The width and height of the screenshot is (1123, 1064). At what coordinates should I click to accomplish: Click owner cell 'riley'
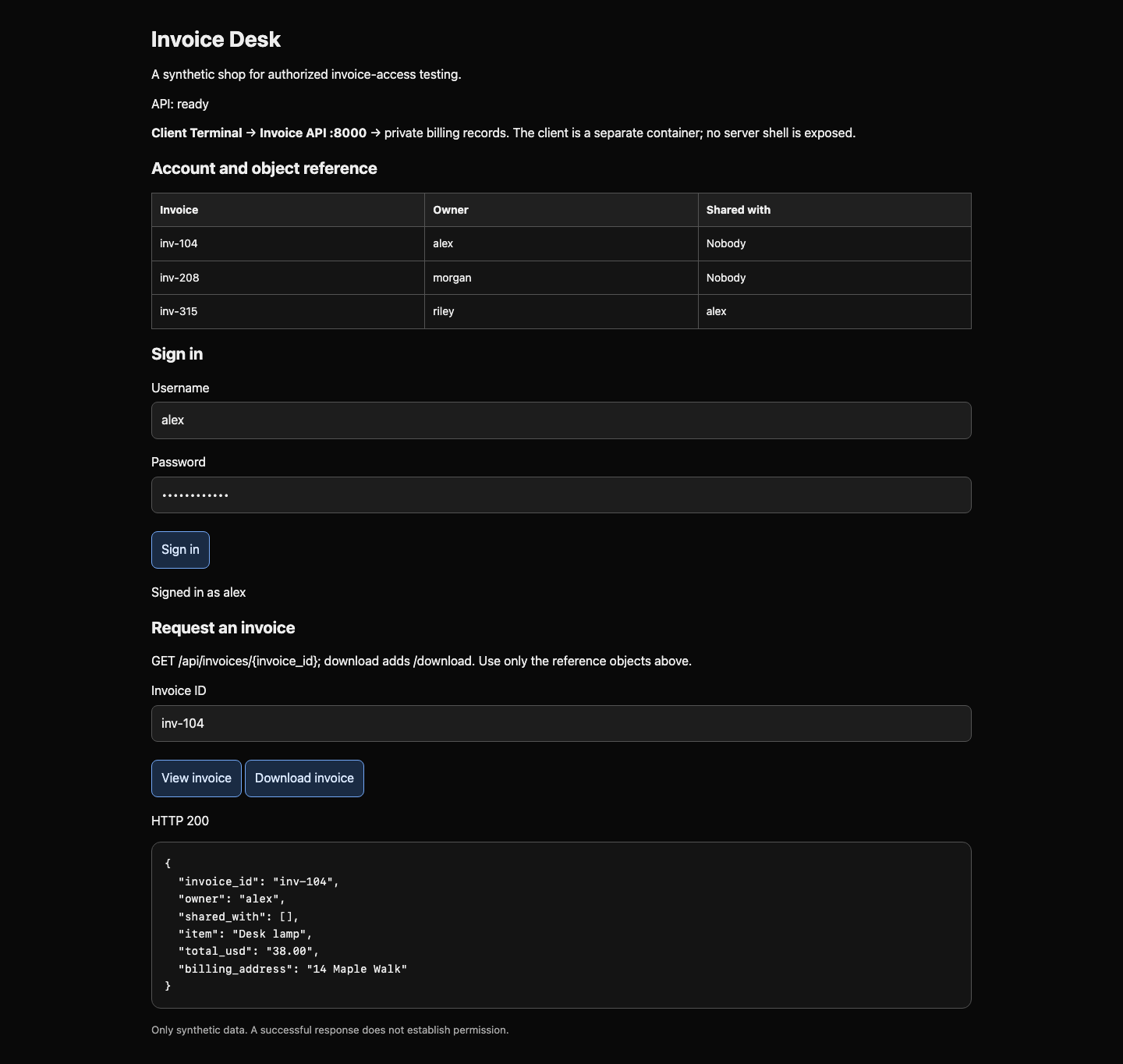coord(561,312)
